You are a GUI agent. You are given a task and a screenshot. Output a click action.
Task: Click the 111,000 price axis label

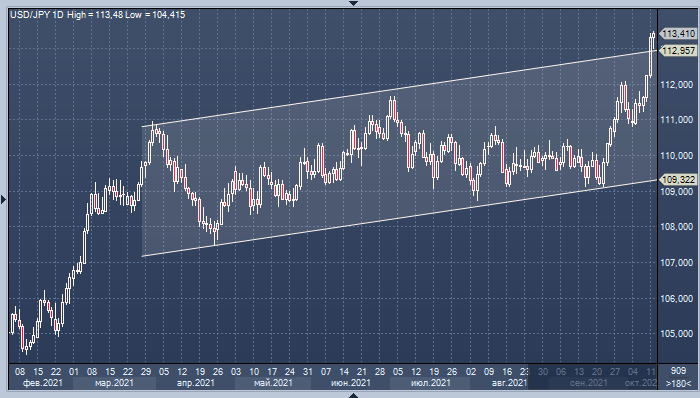point(677,120)
